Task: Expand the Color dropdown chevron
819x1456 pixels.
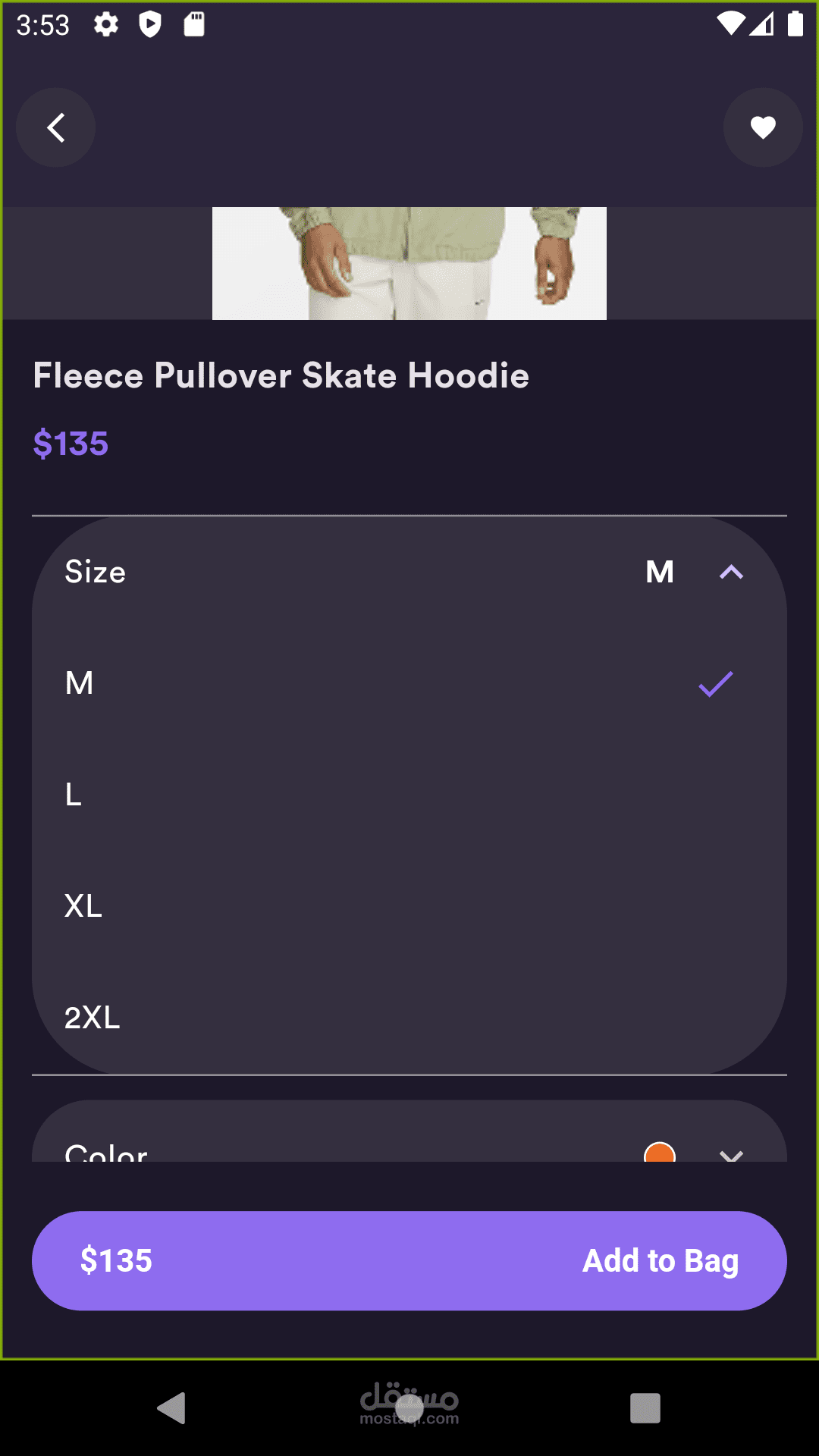Action: pyautogui.click(x=731, y=1154)
